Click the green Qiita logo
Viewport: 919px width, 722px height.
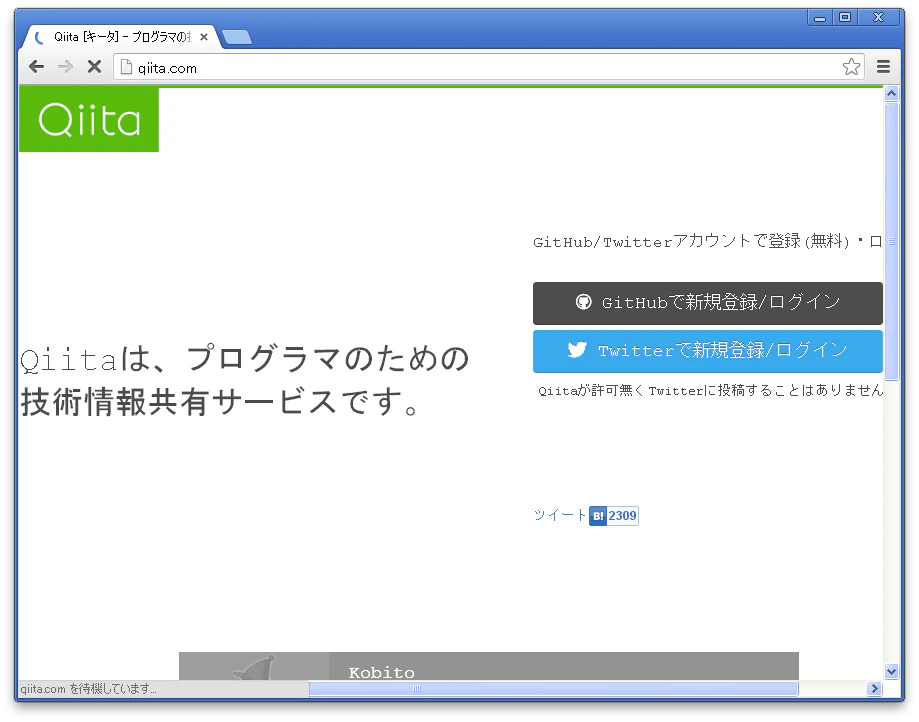[89, 120]
